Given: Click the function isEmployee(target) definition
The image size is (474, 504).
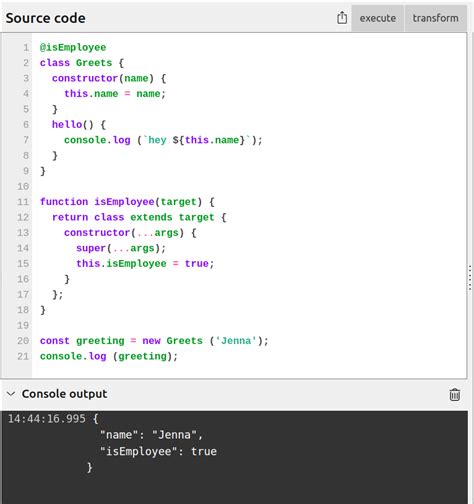Looking at the screenshot, I should pyautogui.click(x=127, y=202).
